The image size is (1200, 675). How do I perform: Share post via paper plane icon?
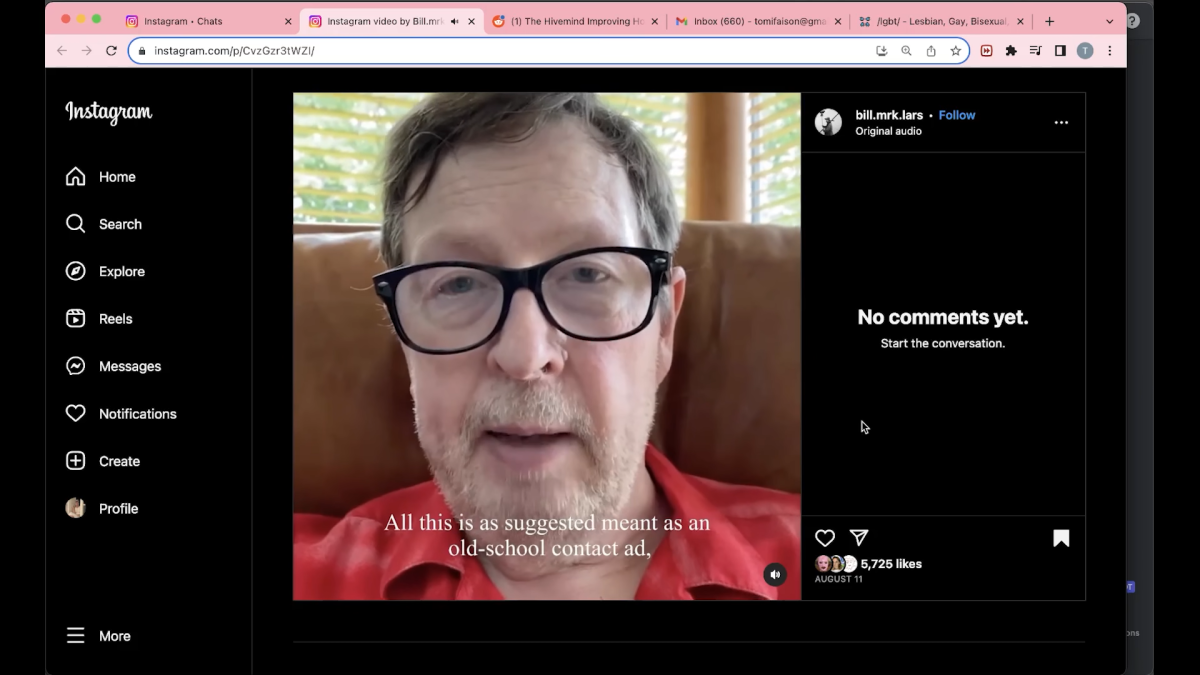point(859,538)
